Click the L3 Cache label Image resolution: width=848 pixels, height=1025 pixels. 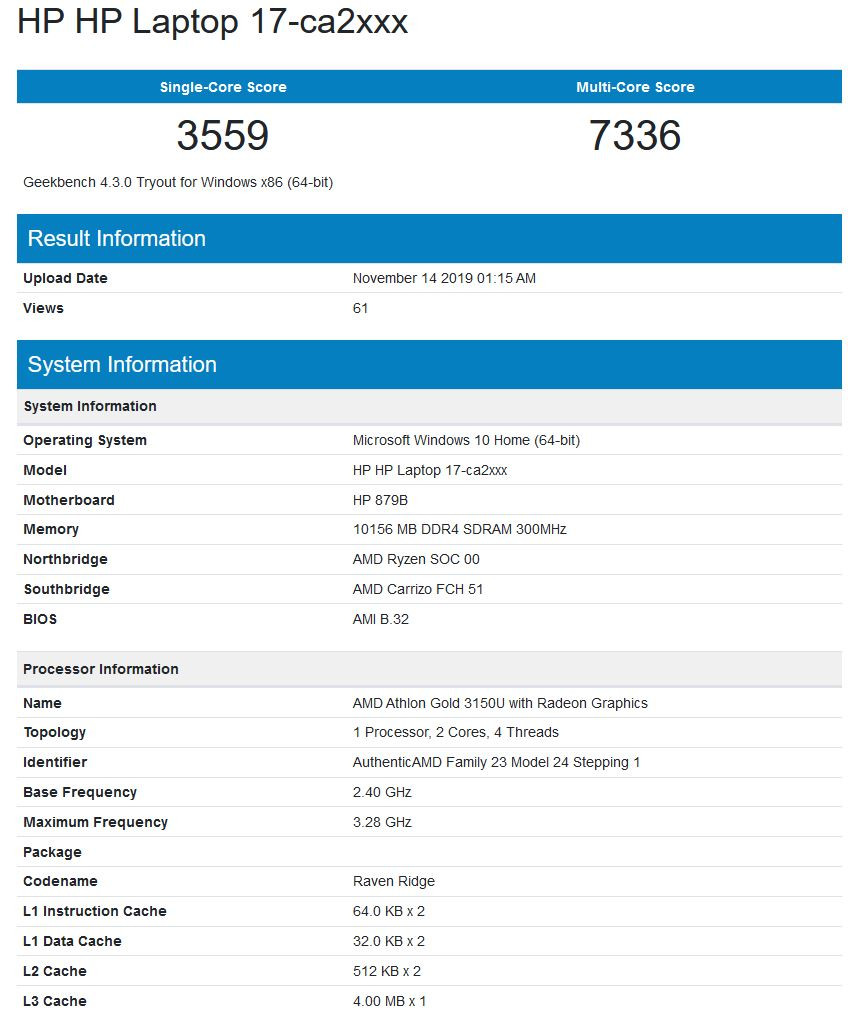(54, 1001)
